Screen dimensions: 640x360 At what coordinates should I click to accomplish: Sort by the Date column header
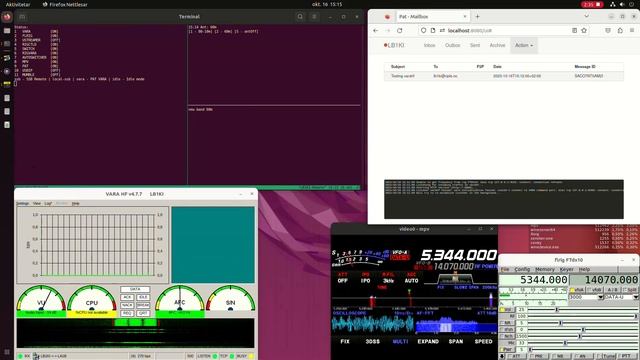(x=497, y=67)
